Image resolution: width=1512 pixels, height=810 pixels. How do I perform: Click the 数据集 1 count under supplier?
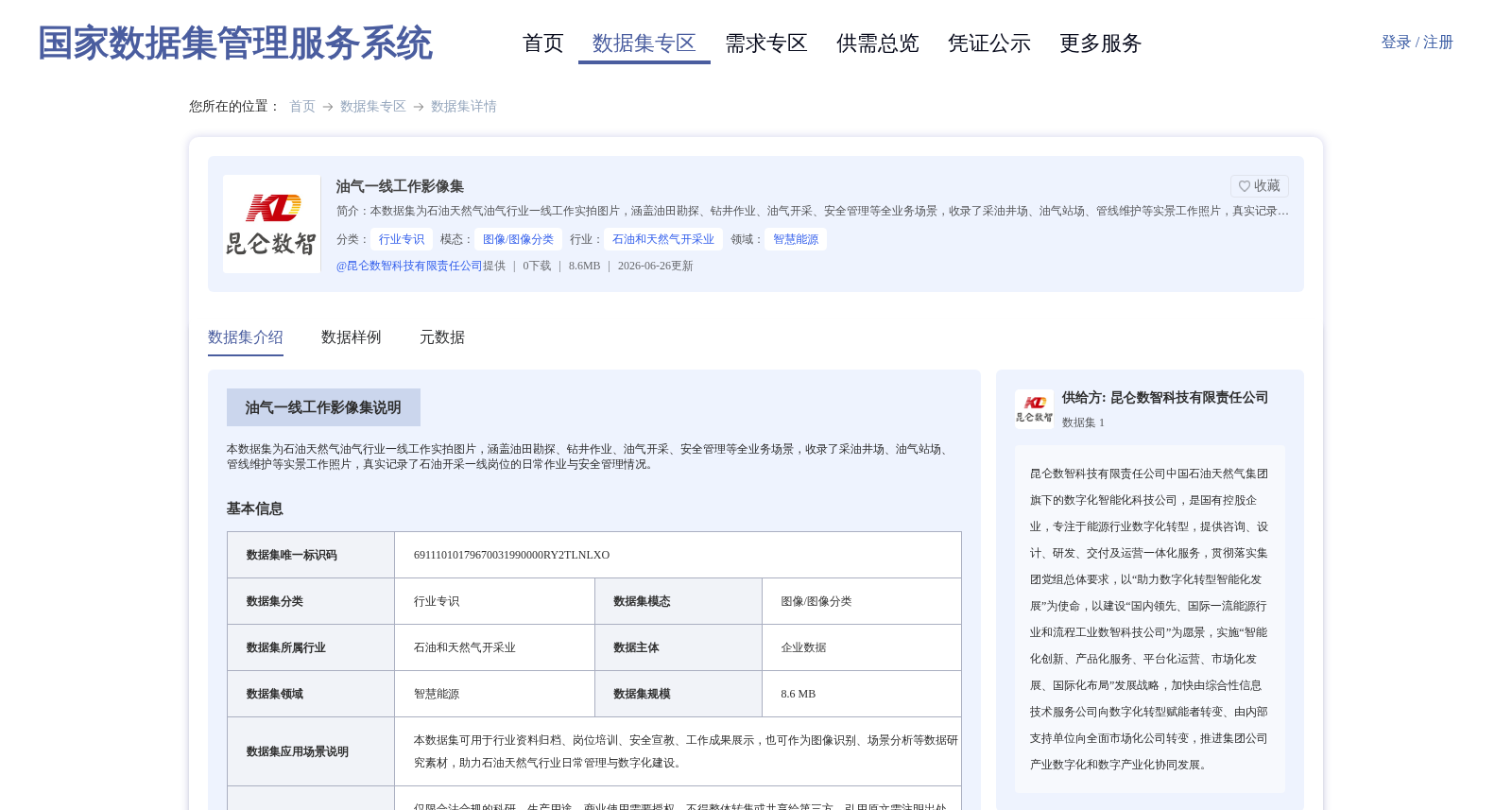tap(1083, 422)
